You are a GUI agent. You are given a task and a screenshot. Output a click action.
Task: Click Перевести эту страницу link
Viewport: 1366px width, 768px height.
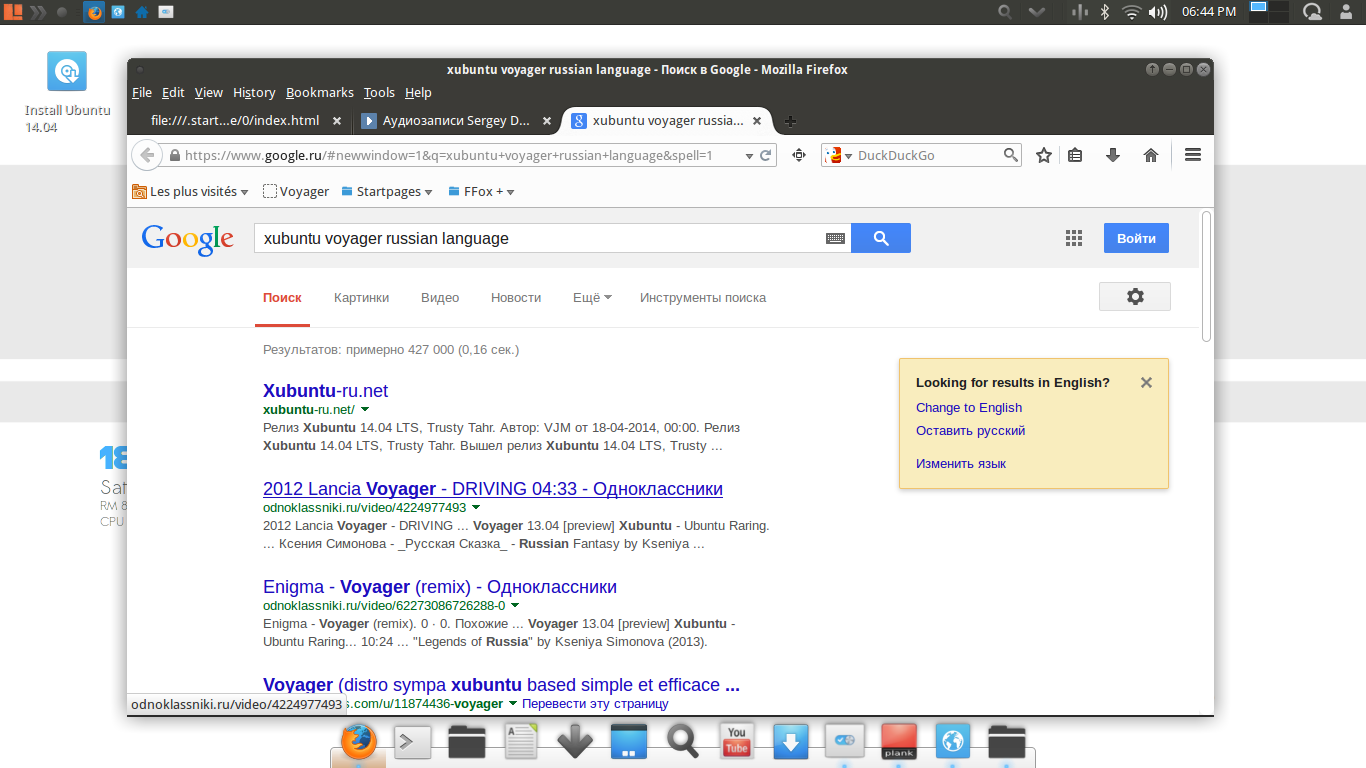click(595, 704)
